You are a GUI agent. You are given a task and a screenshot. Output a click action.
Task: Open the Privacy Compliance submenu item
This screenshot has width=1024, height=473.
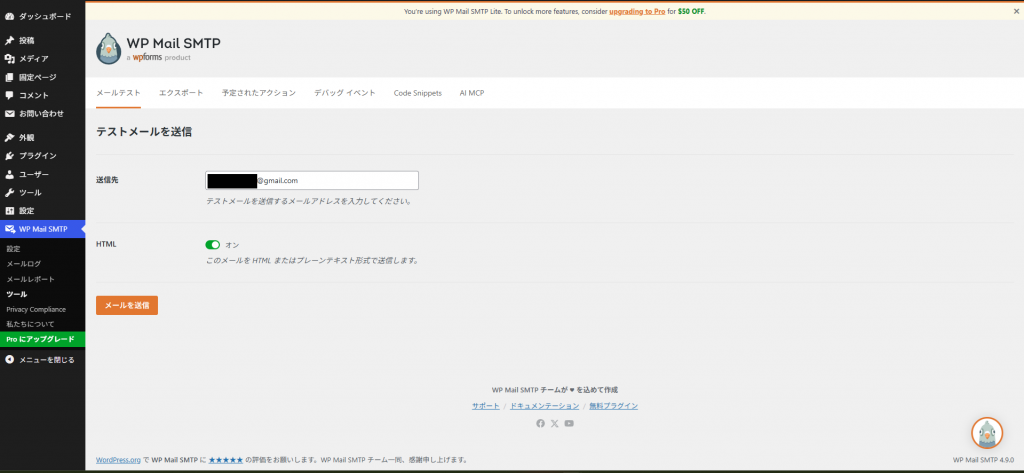tap(36, 309)
